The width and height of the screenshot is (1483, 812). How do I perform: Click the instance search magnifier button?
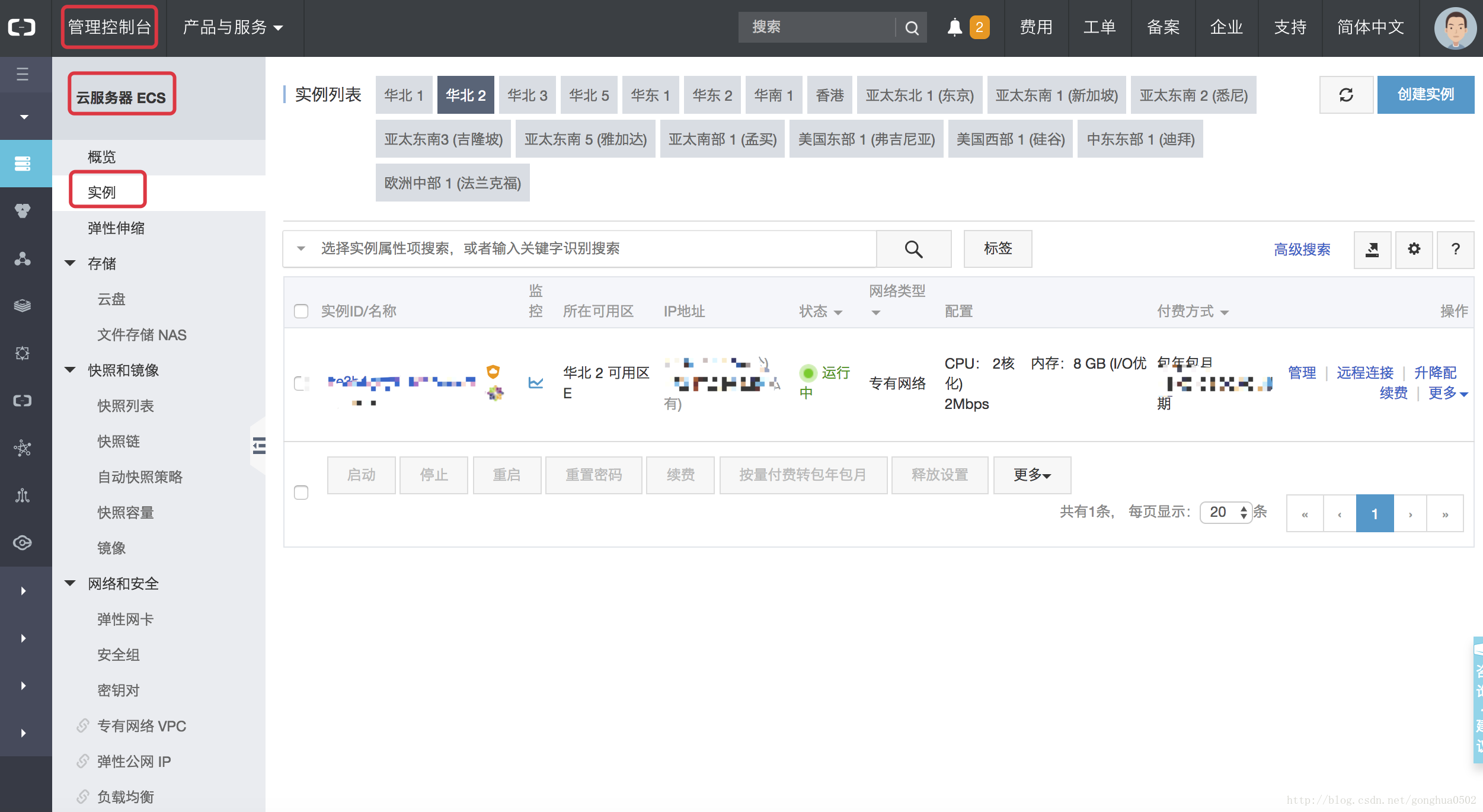[x=913, y=249]
